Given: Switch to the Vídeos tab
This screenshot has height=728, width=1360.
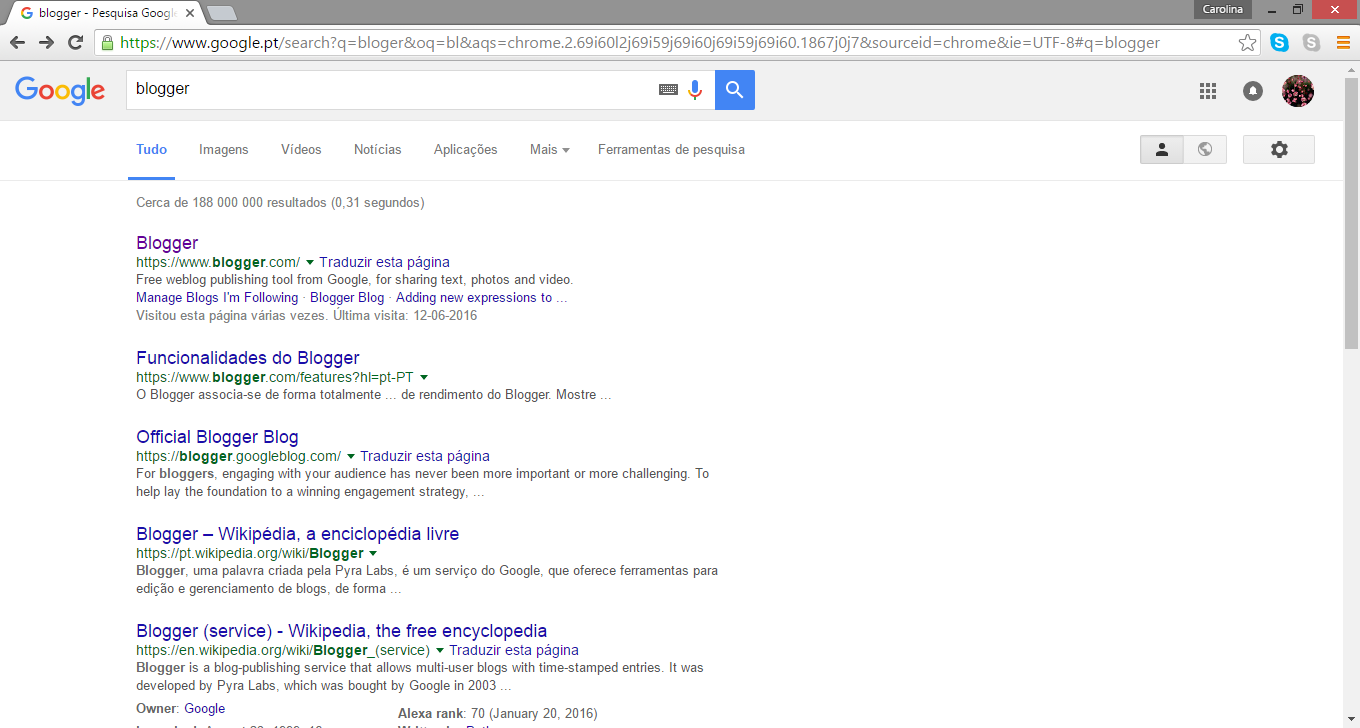Looking at the screenshot, I should coord(301,149).
